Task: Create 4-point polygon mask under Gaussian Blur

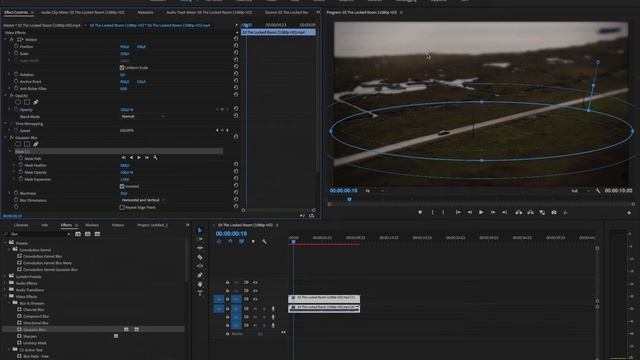Action: [x=27, y=144]
